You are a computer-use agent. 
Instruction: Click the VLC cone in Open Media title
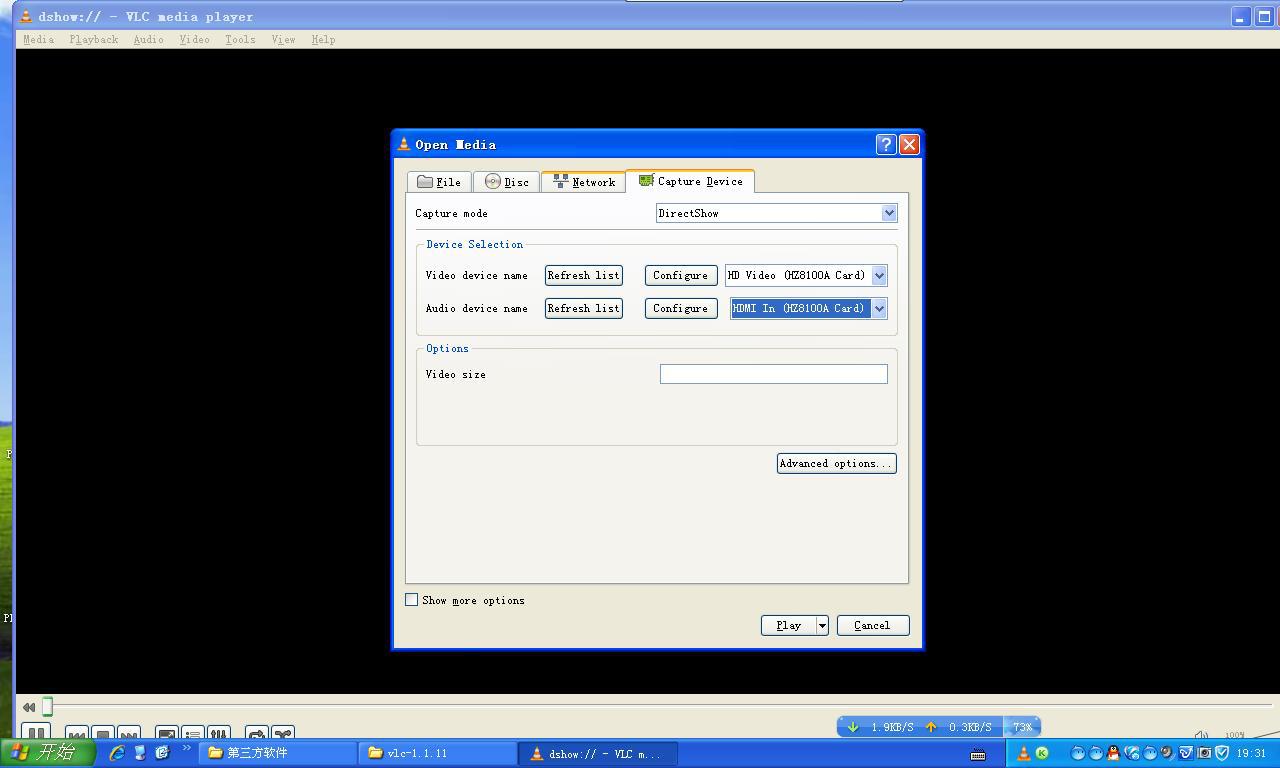click(x=404, y=144)
